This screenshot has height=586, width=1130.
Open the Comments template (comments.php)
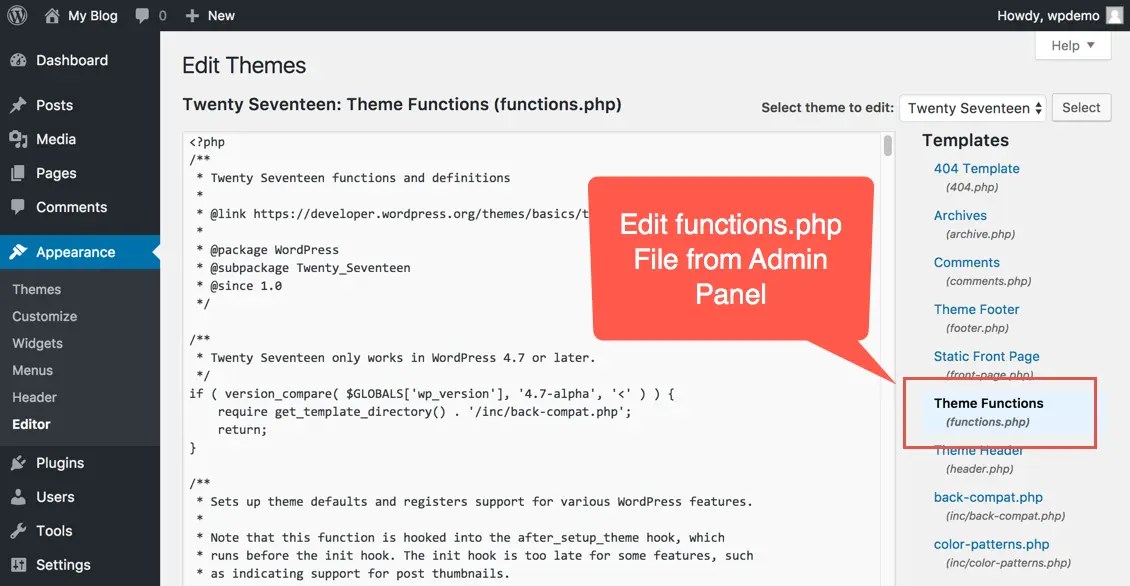click(x=966, y=262)
